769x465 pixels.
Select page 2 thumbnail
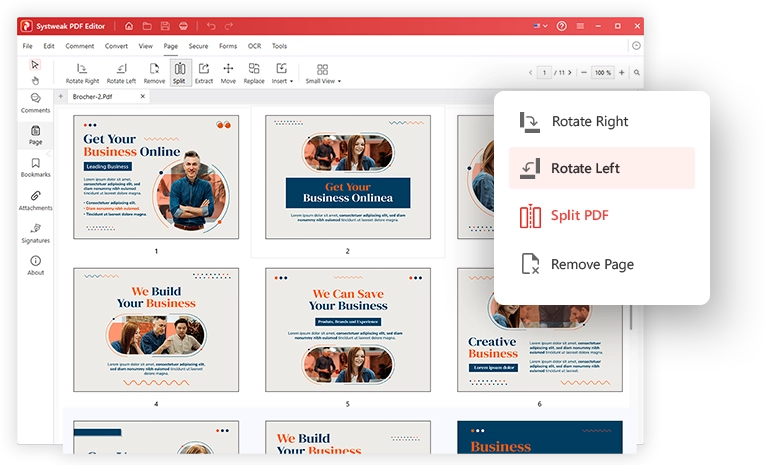tap(348, 177)
